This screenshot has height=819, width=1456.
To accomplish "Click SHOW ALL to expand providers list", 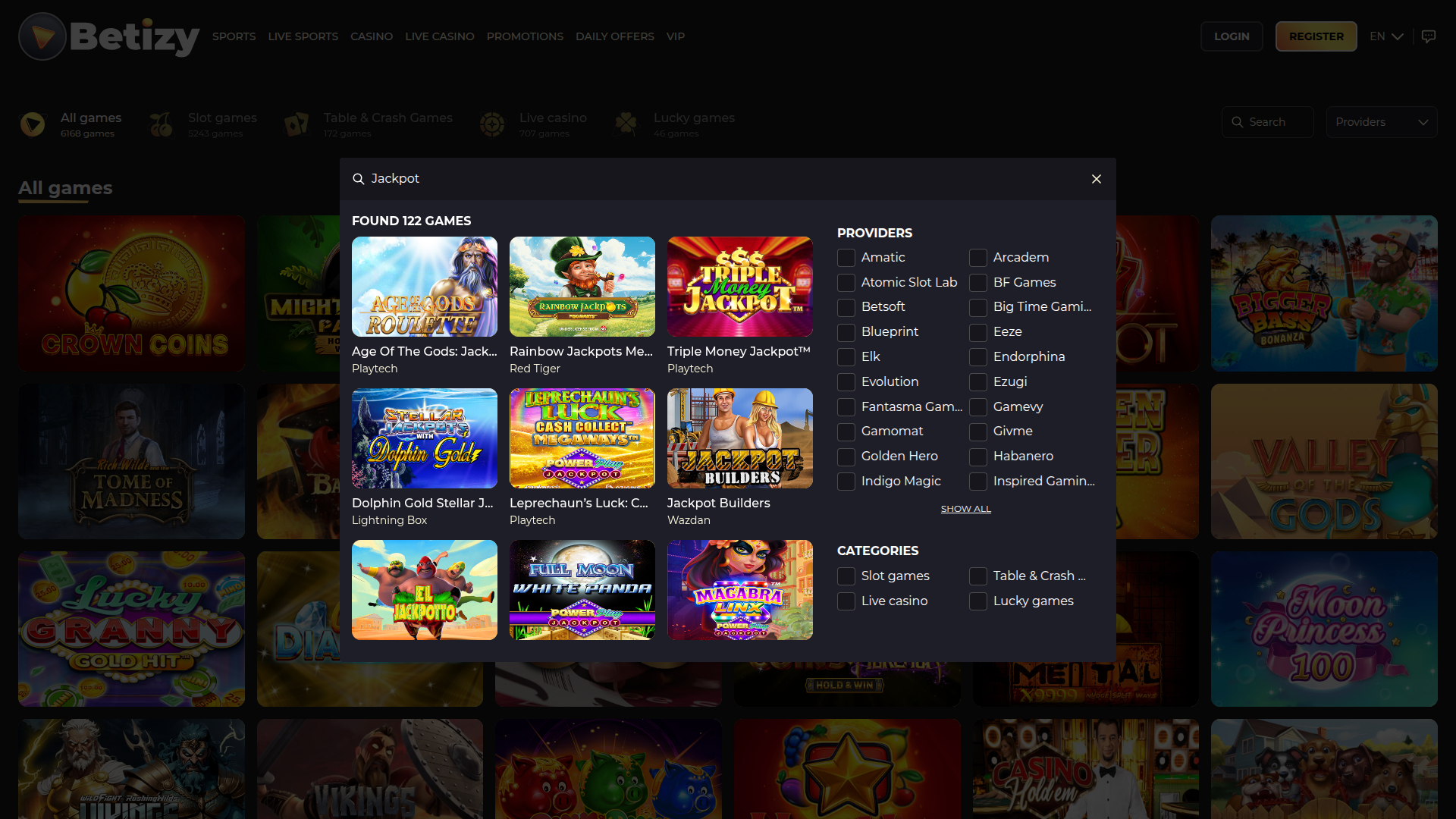I will point(965,508).
